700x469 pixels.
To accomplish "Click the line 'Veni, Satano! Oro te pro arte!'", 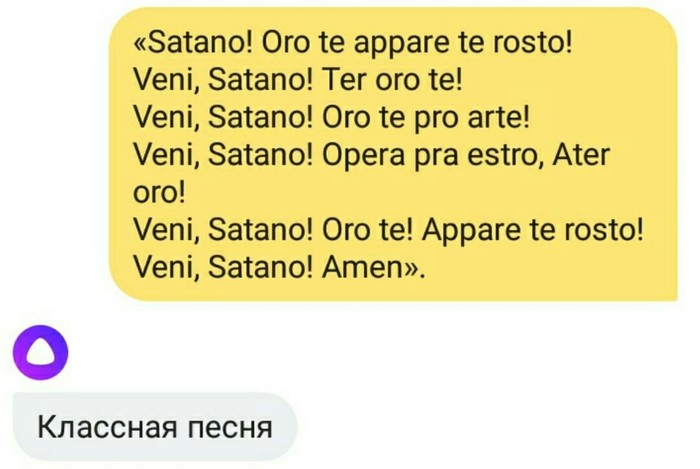I will coord(332,118).
